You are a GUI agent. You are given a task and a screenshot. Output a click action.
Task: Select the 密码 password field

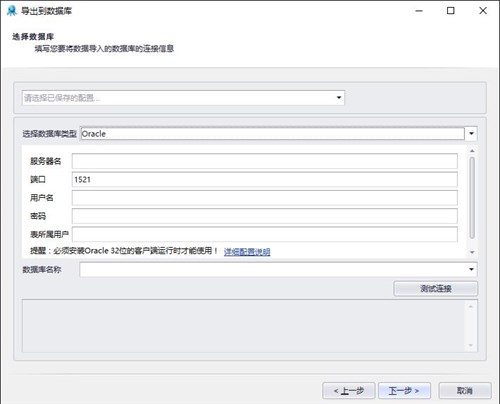(265, 216)
